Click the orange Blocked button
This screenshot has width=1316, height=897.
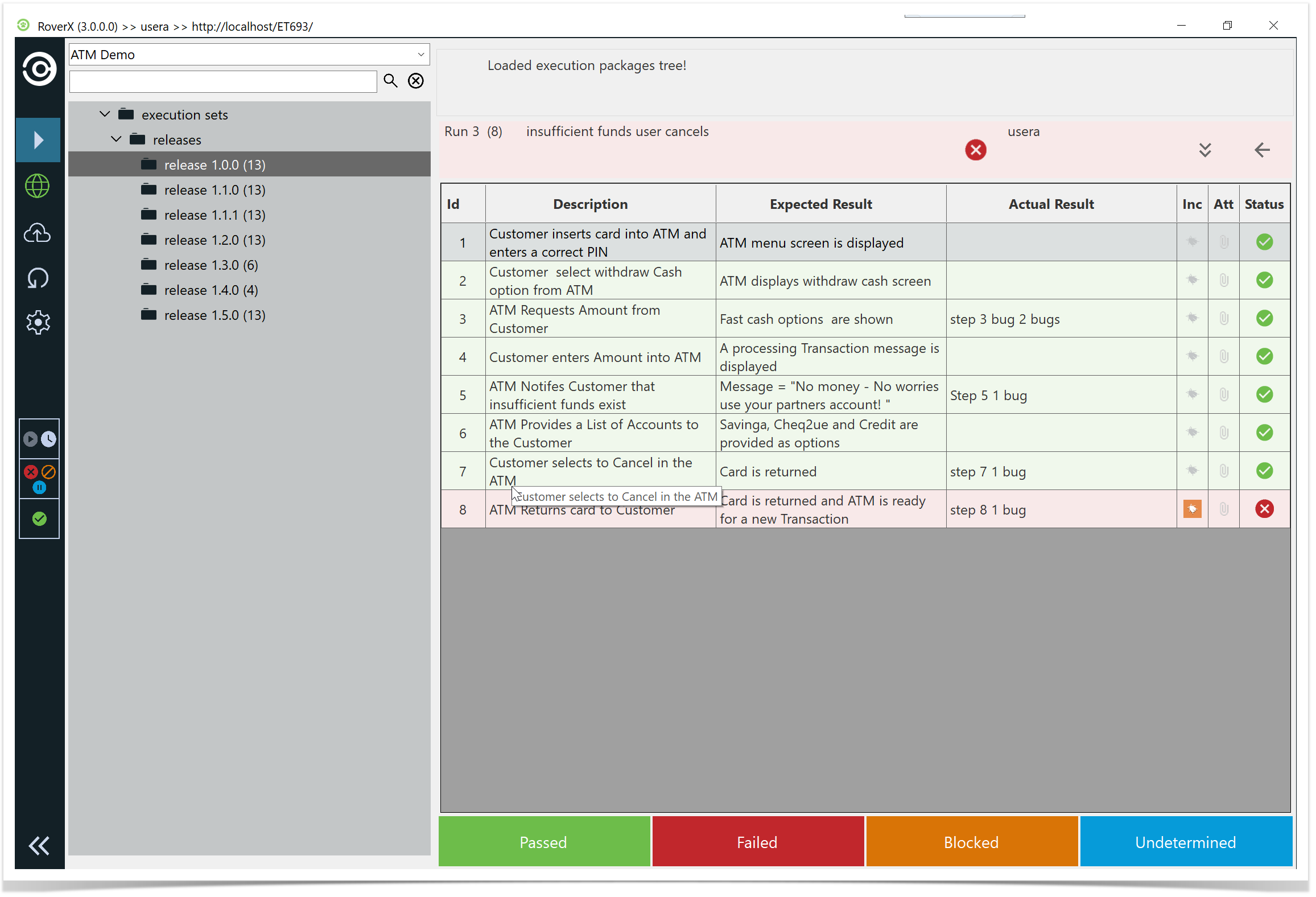(971, 842)
